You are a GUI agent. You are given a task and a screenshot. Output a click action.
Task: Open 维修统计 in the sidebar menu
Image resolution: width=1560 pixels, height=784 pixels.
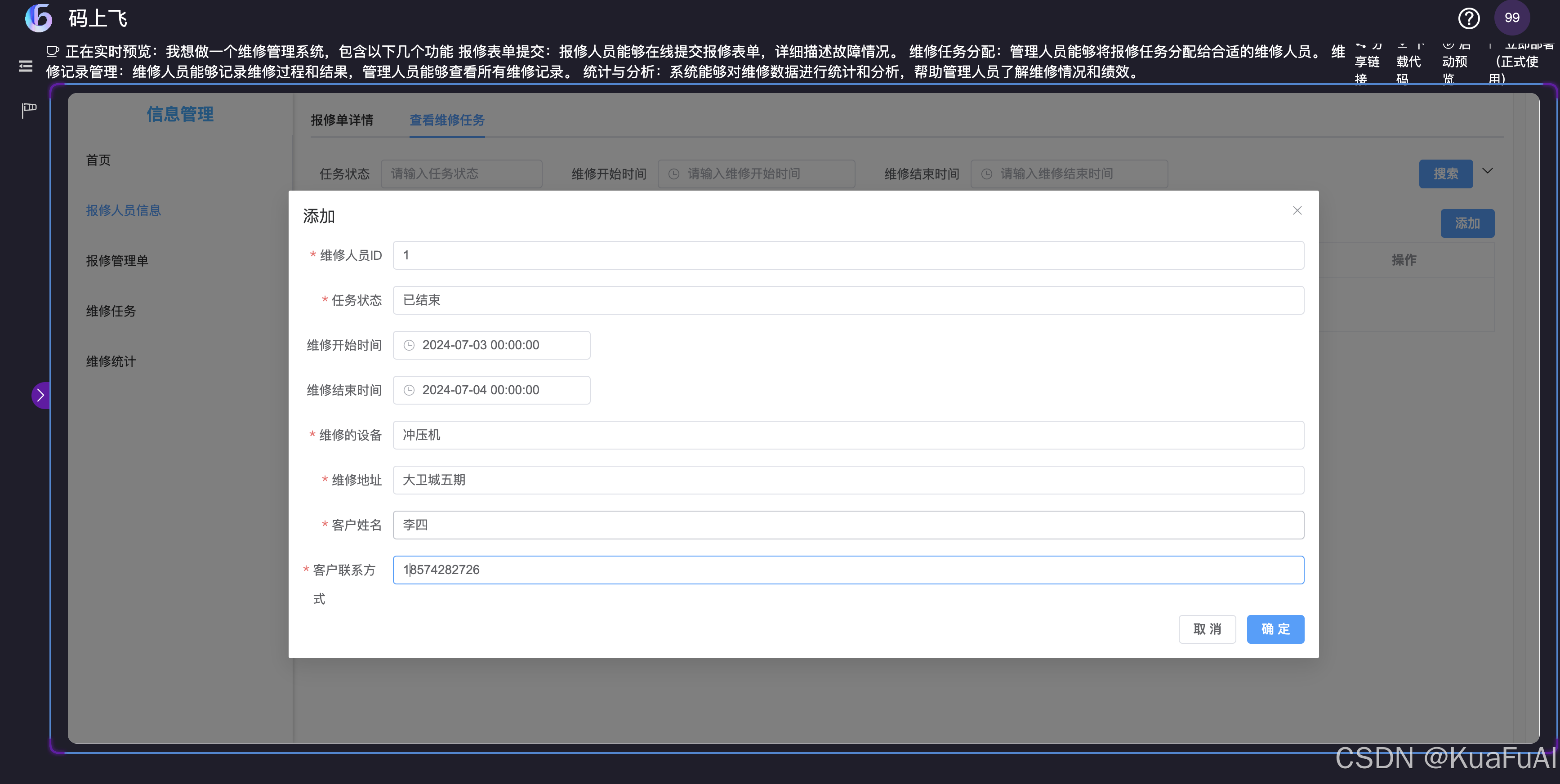coord(111,361)
